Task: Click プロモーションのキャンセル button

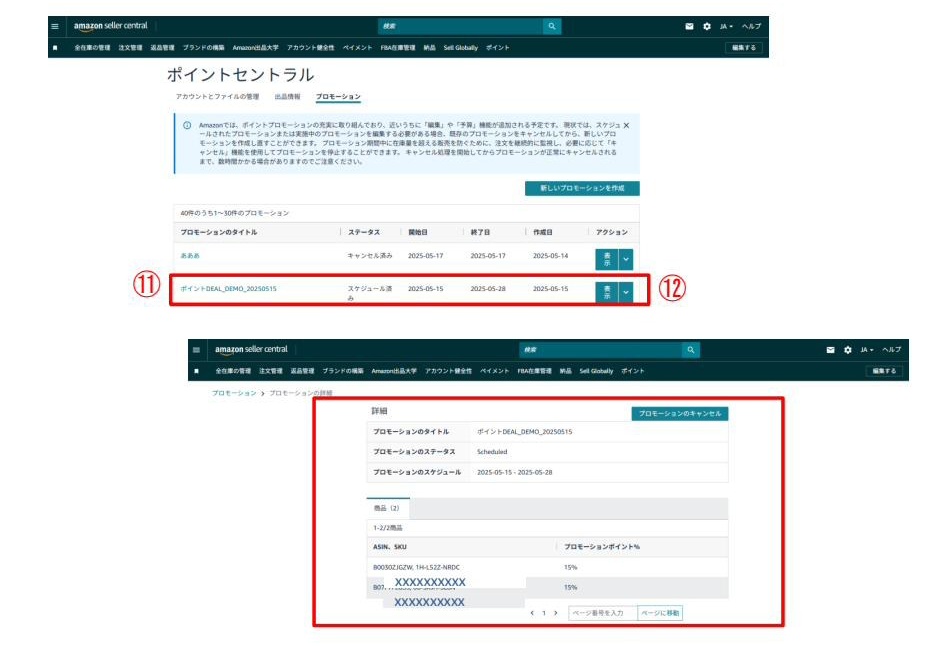Action: pos(680,414)
